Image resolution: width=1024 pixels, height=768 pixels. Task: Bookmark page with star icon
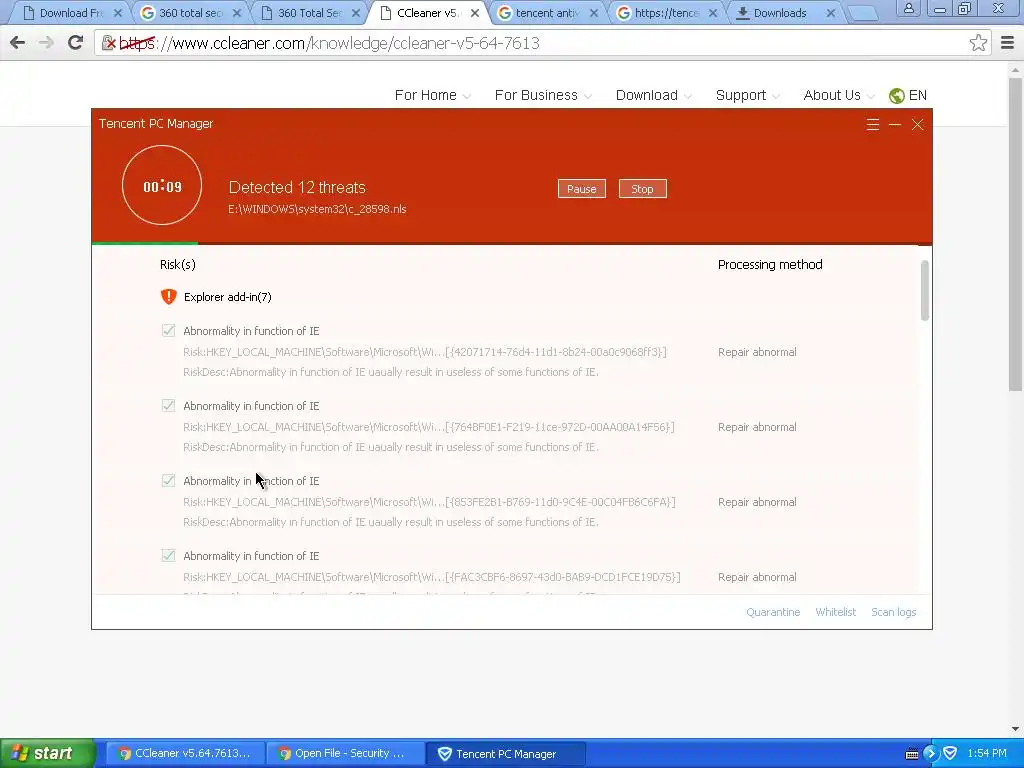coord(978,43)
